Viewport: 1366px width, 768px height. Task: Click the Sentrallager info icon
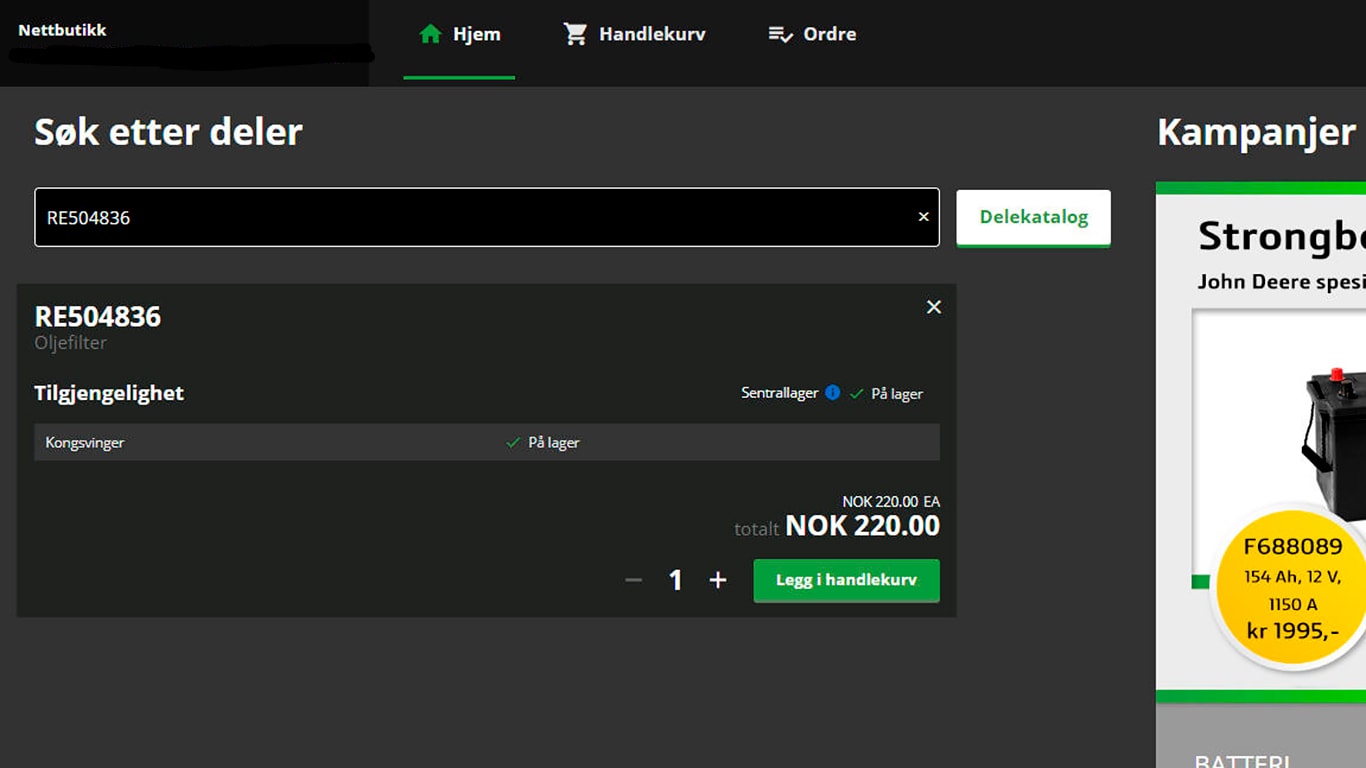click(832, 393)
